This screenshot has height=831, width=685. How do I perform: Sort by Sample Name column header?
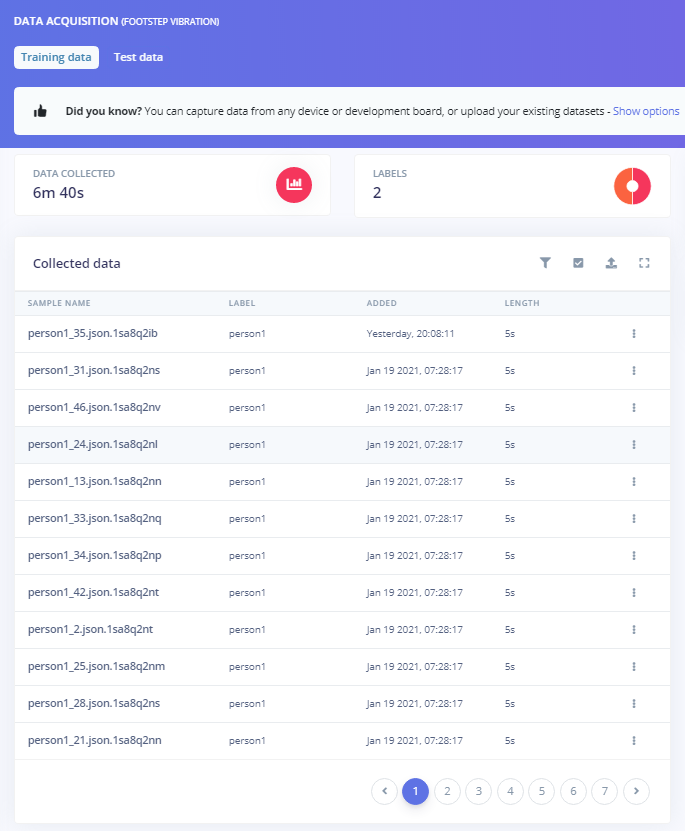tap(59, 303)
